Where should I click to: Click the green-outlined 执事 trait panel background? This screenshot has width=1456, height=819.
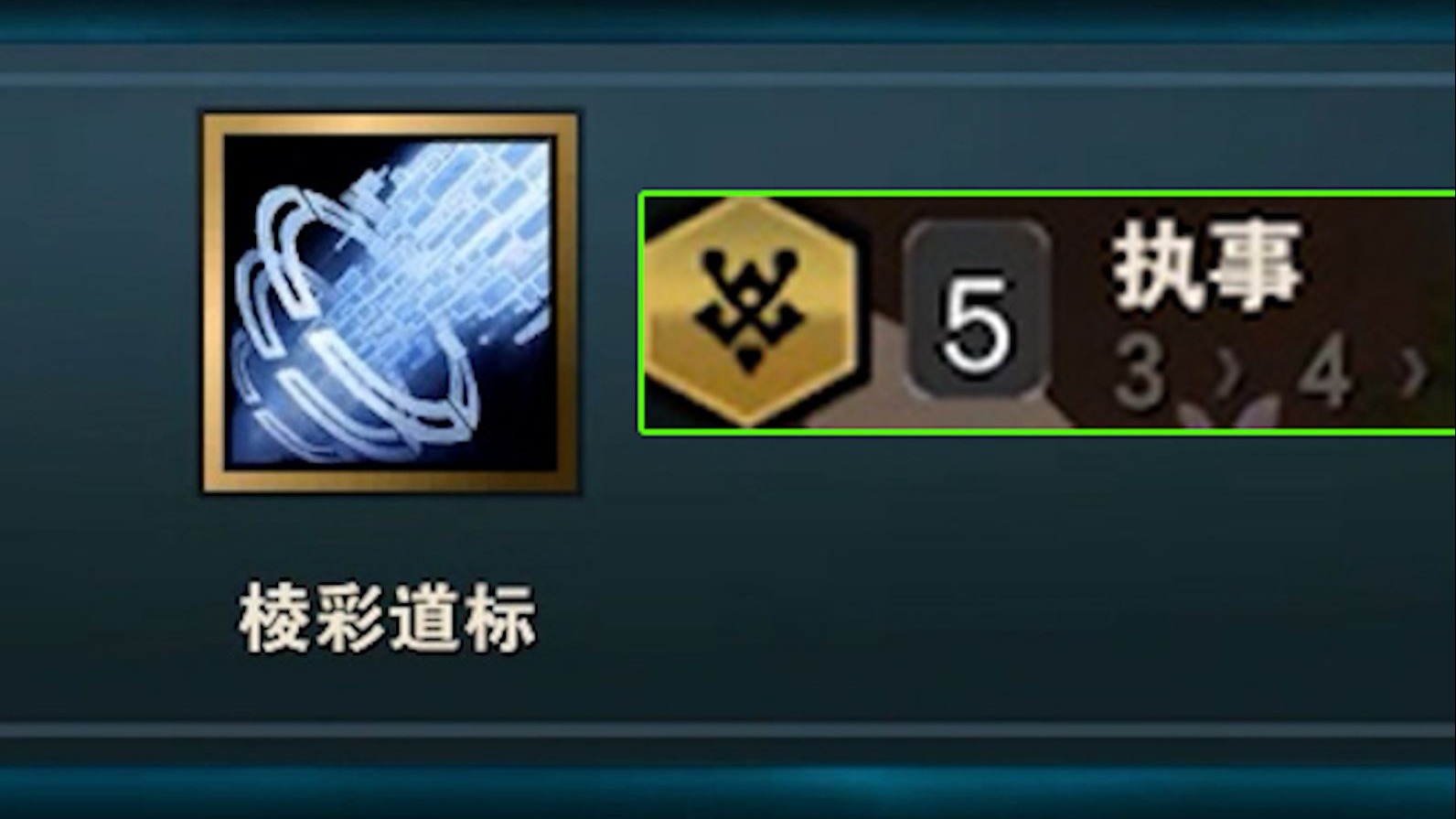(x=1047, y=313)
